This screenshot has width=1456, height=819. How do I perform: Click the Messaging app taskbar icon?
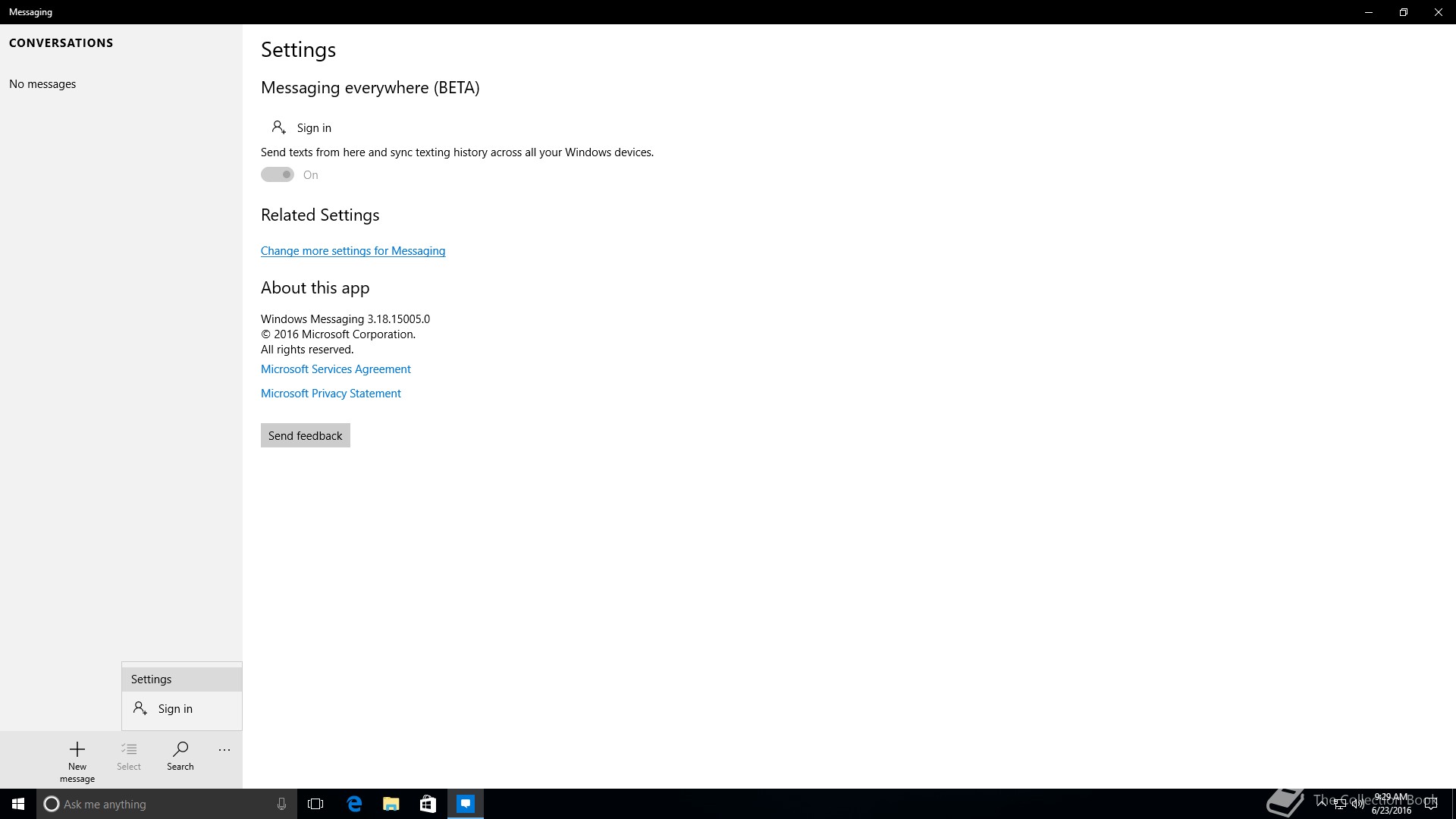click(466, 804)
